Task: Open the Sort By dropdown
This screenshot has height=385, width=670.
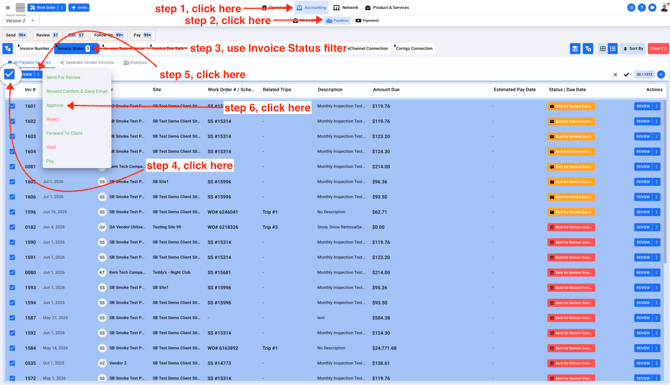Action: pos(633,49)
